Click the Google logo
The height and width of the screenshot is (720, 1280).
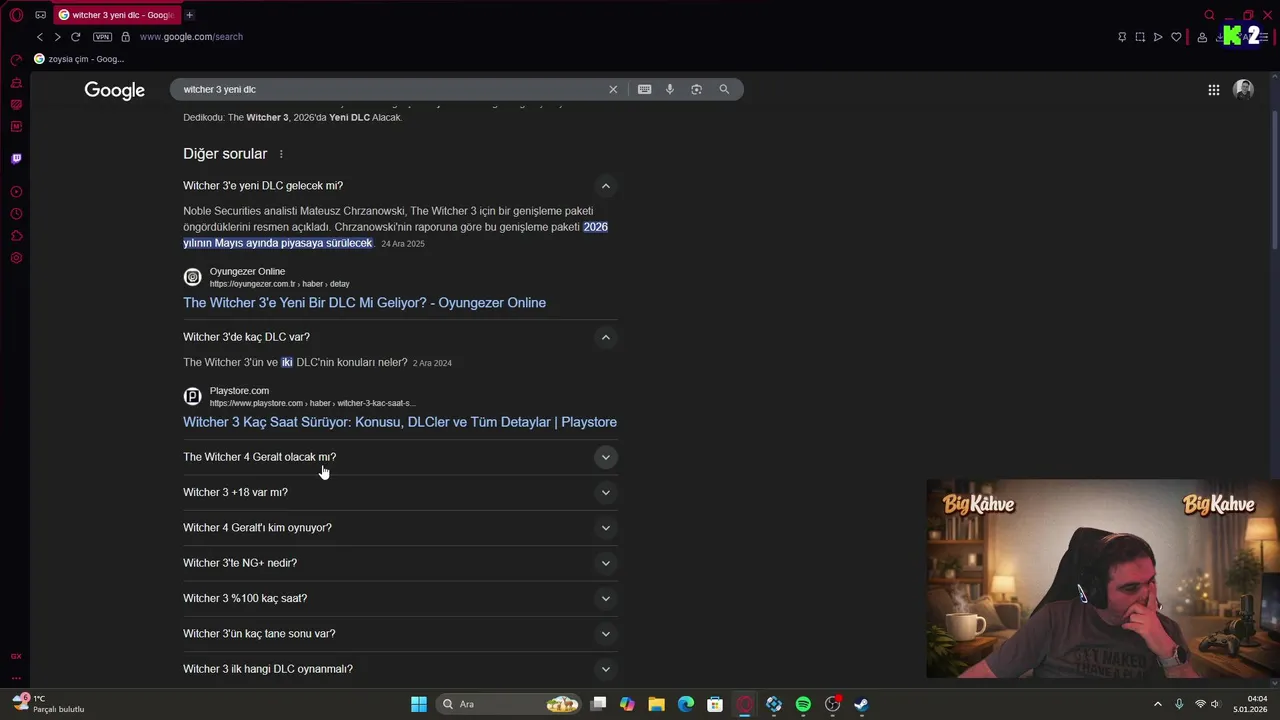pos(115,90)
